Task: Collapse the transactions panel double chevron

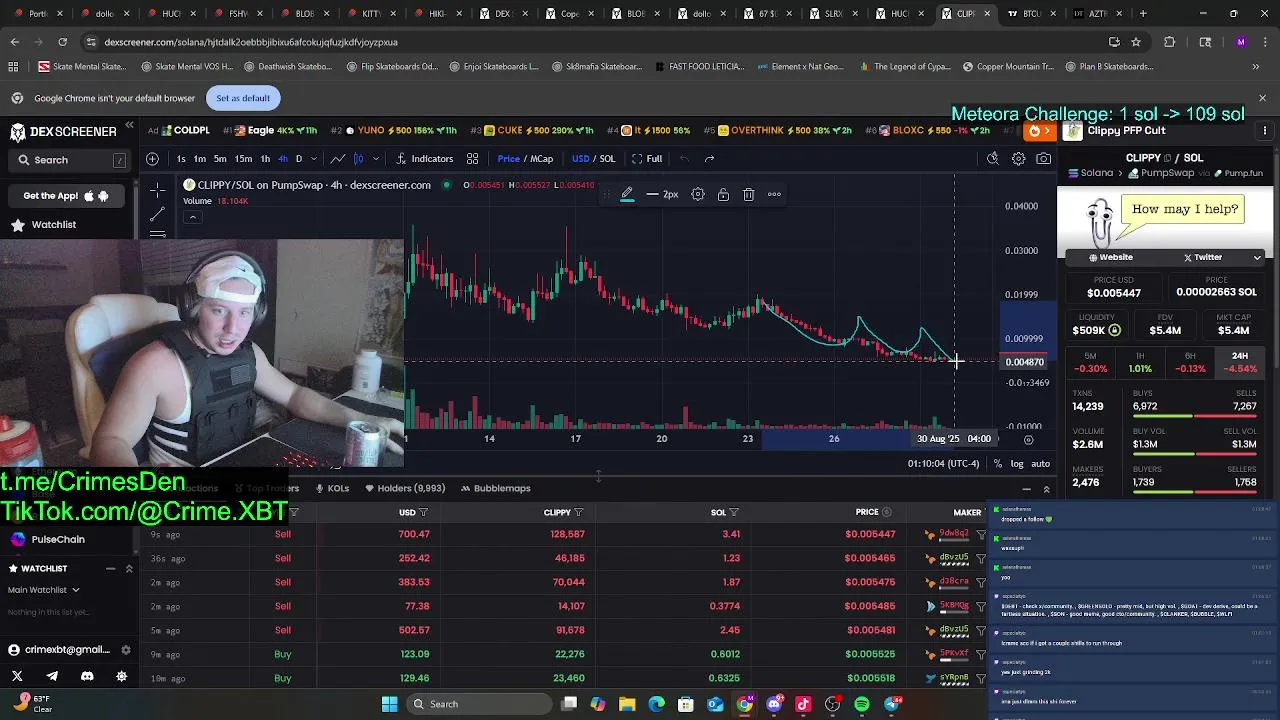Action: [x=1046, y=489]
